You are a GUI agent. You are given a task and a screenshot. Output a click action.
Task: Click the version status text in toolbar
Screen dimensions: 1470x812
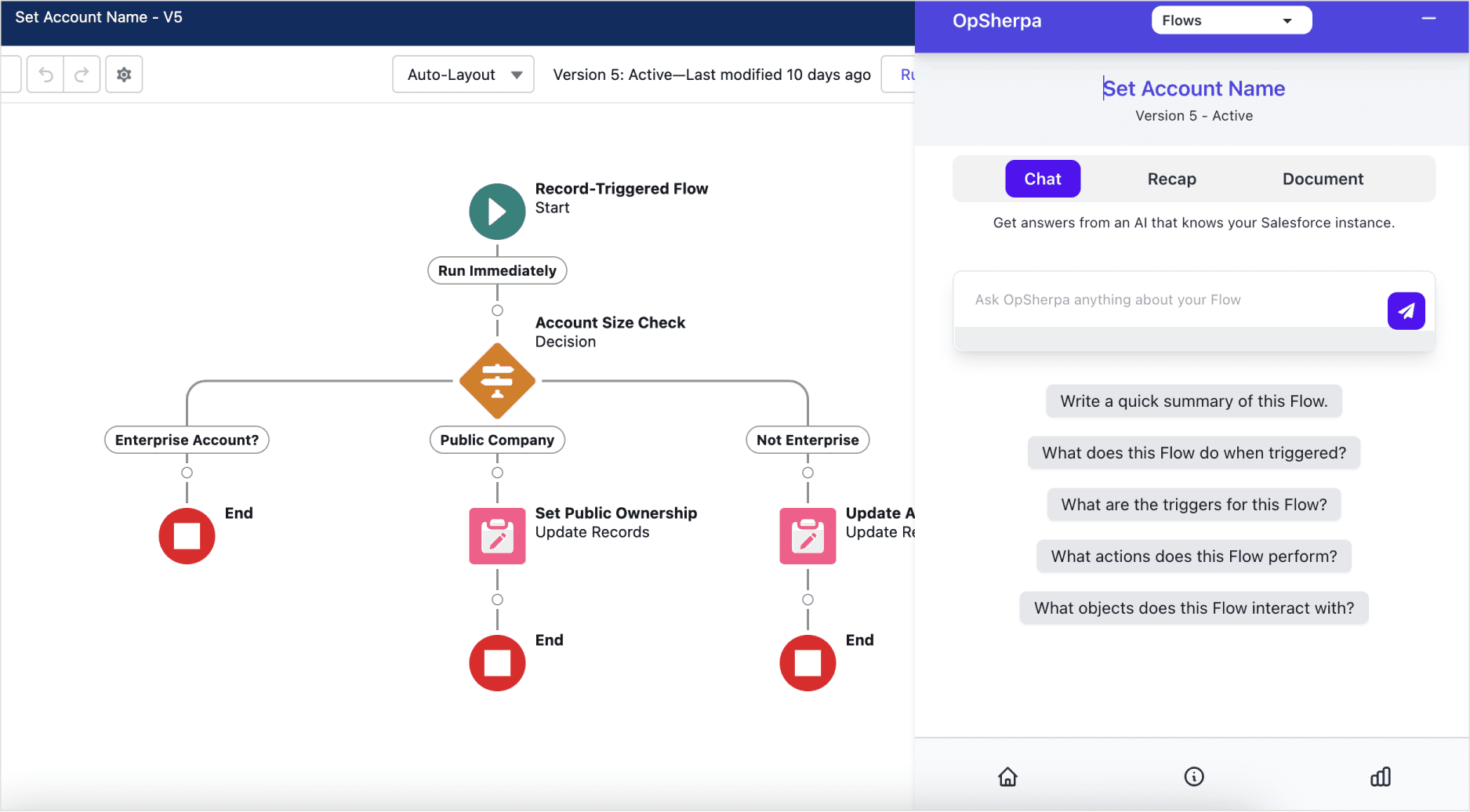pos(712,74)
